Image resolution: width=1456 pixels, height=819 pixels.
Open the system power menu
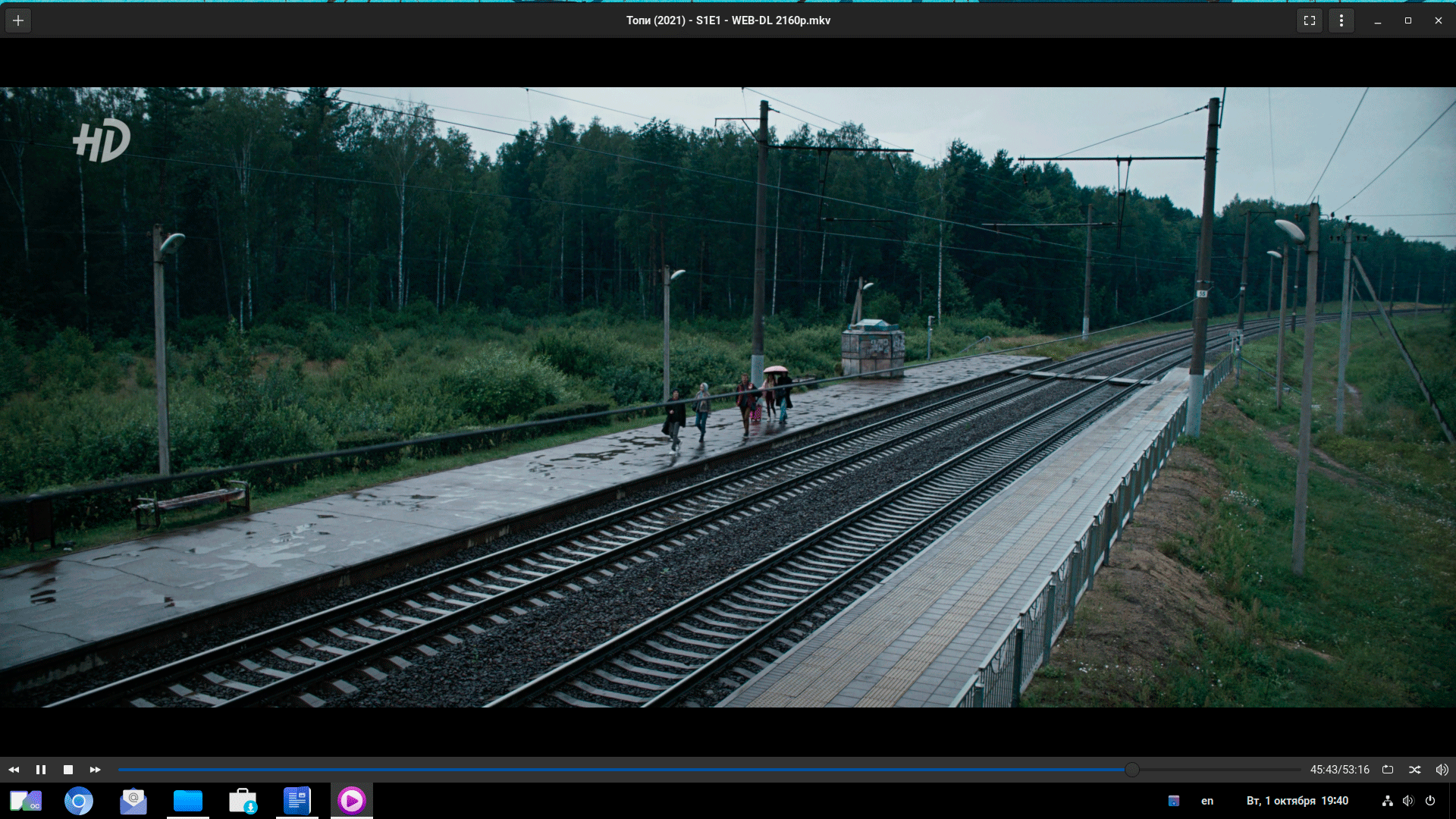click(x=1430, y=801)
